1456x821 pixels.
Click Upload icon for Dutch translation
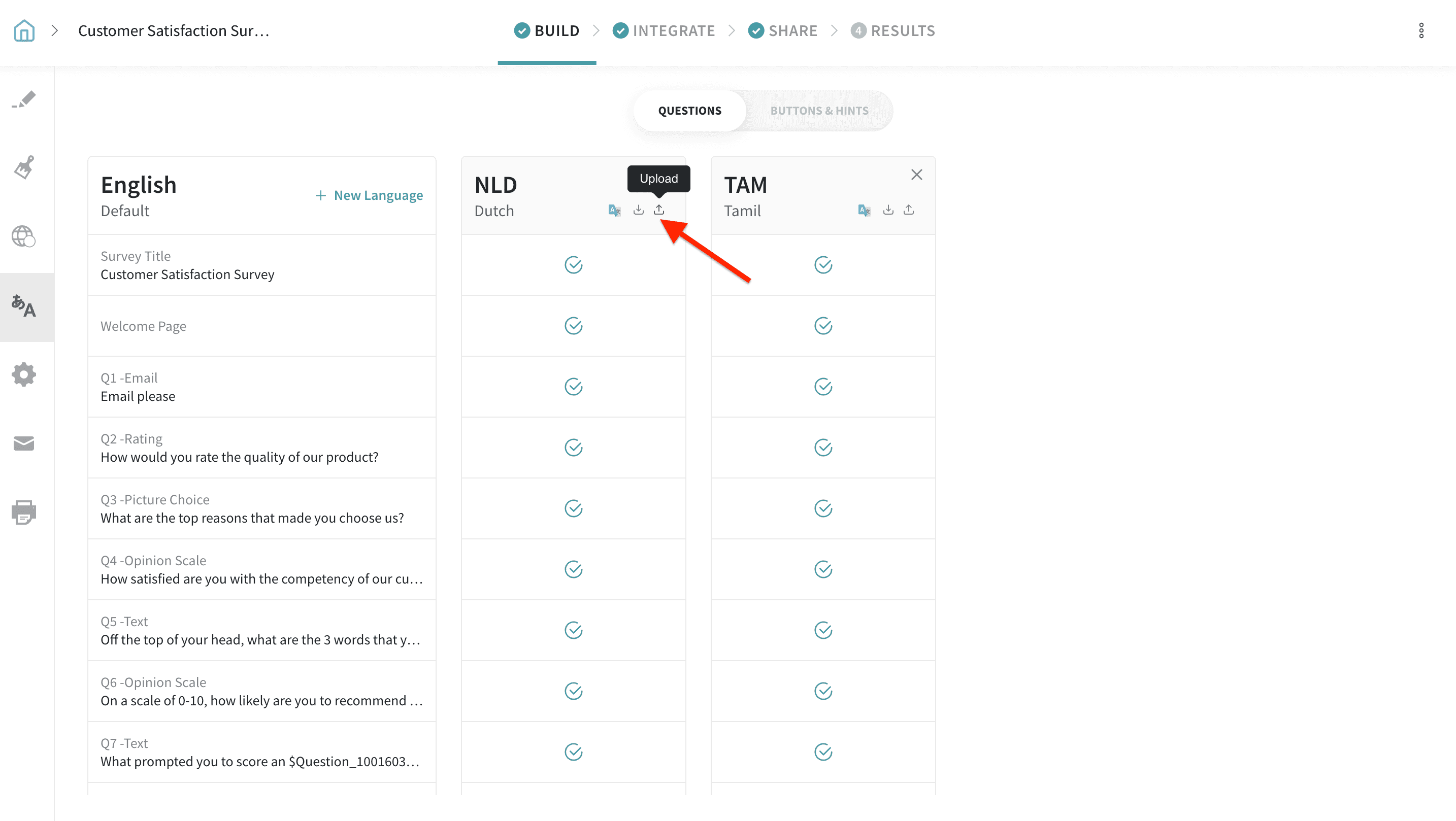(659, 210)
